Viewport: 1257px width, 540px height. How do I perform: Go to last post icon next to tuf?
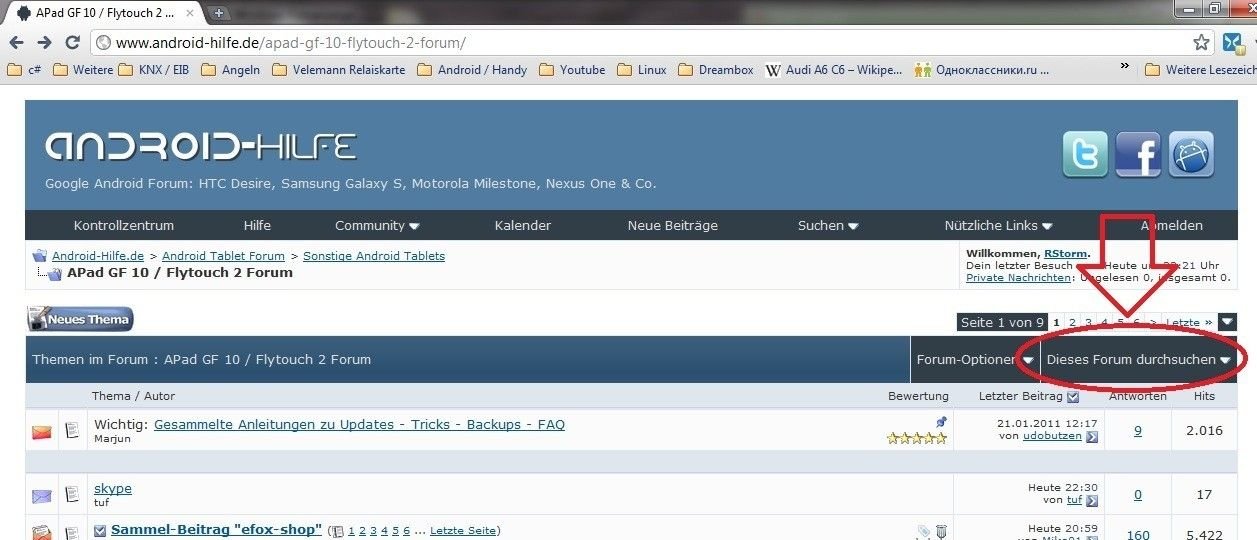click(x=1092, y=500)
